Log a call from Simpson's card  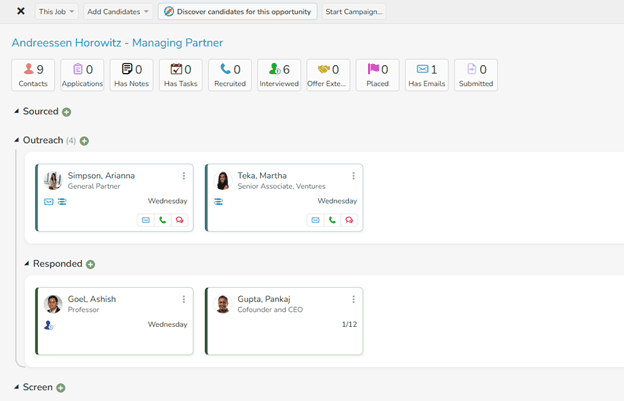(162, 220)
